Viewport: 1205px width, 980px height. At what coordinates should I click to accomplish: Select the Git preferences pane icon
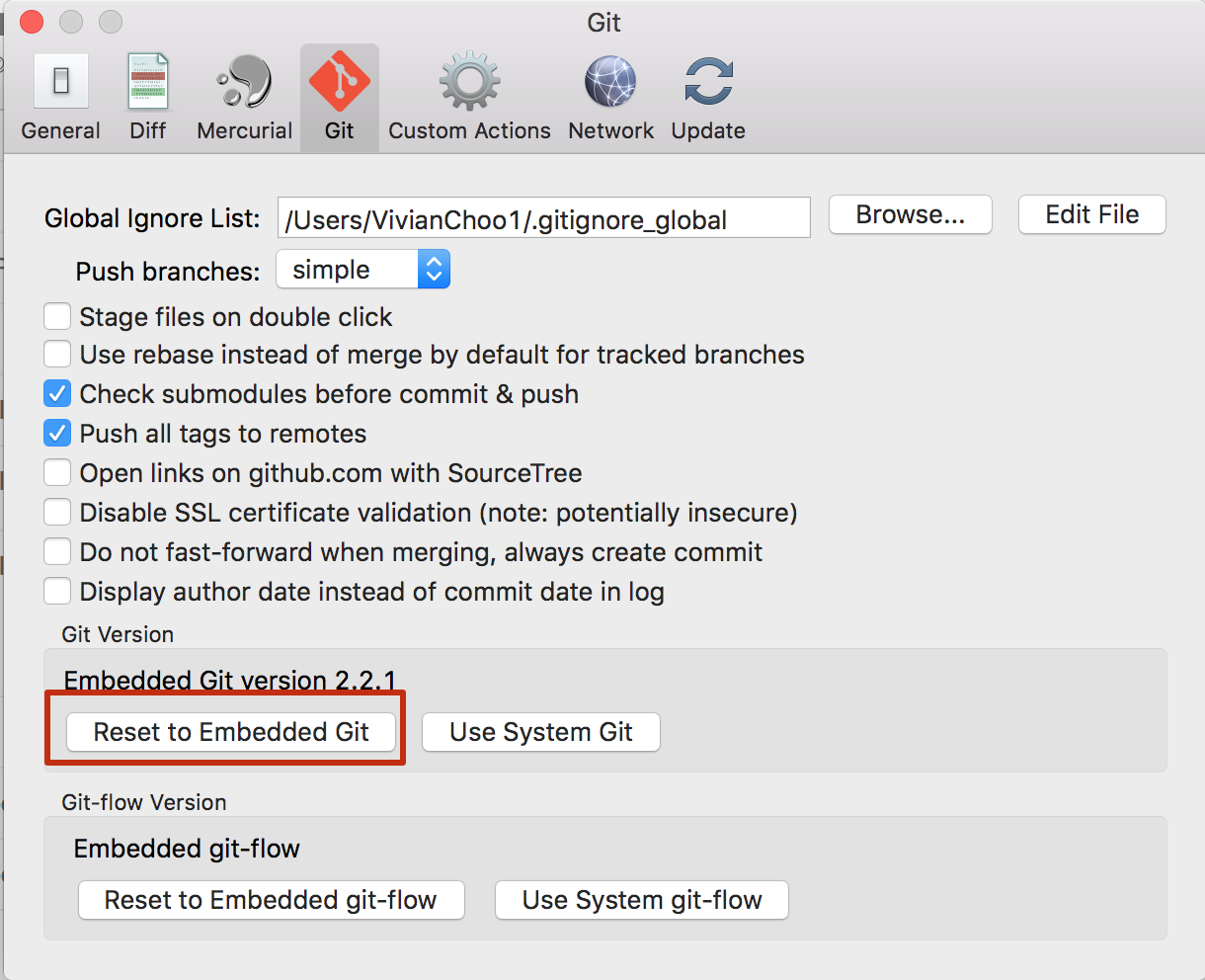(339, 81)
